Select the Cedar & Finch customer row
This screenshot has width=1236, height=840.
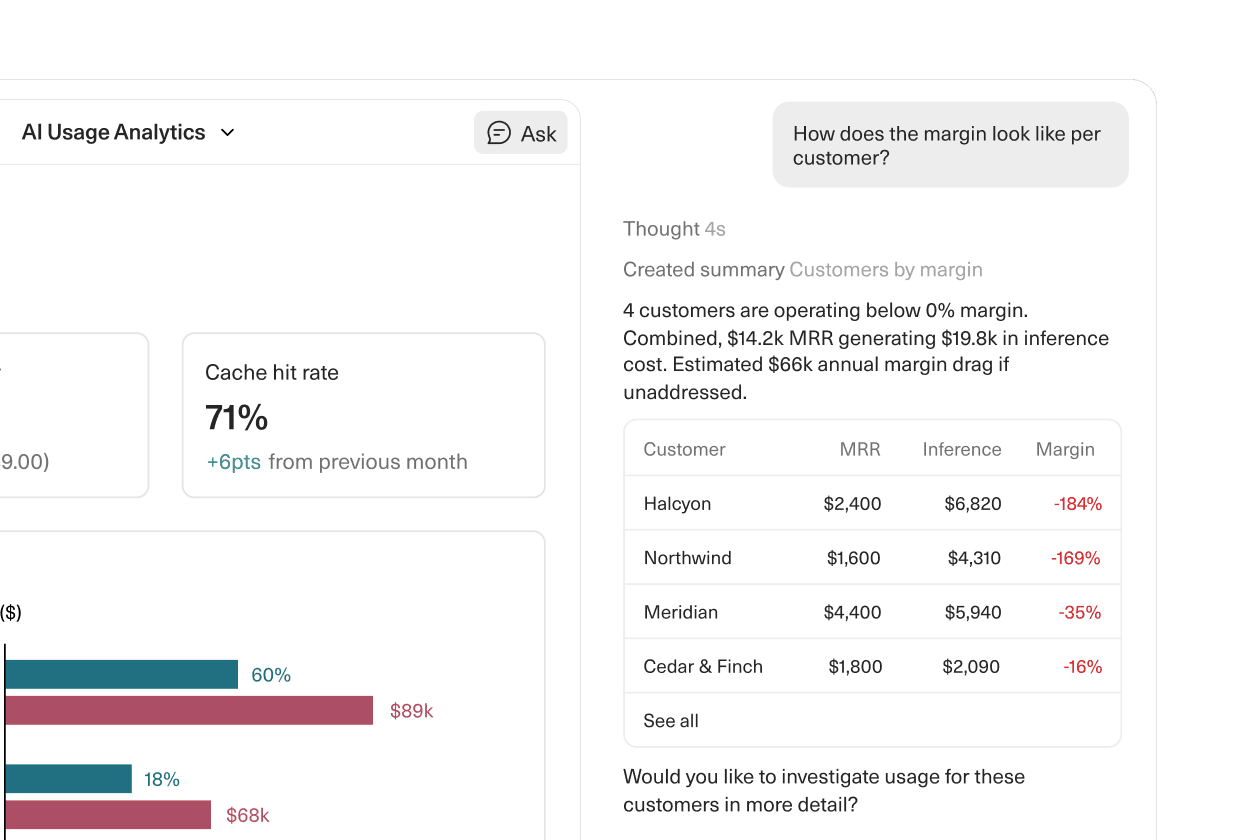(x=872, y=666)
